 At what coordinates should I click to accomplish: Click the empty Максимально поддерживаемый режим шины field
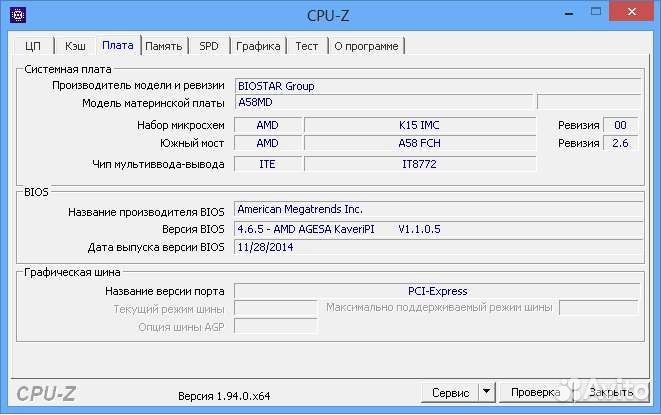click(x=599, y=307)
